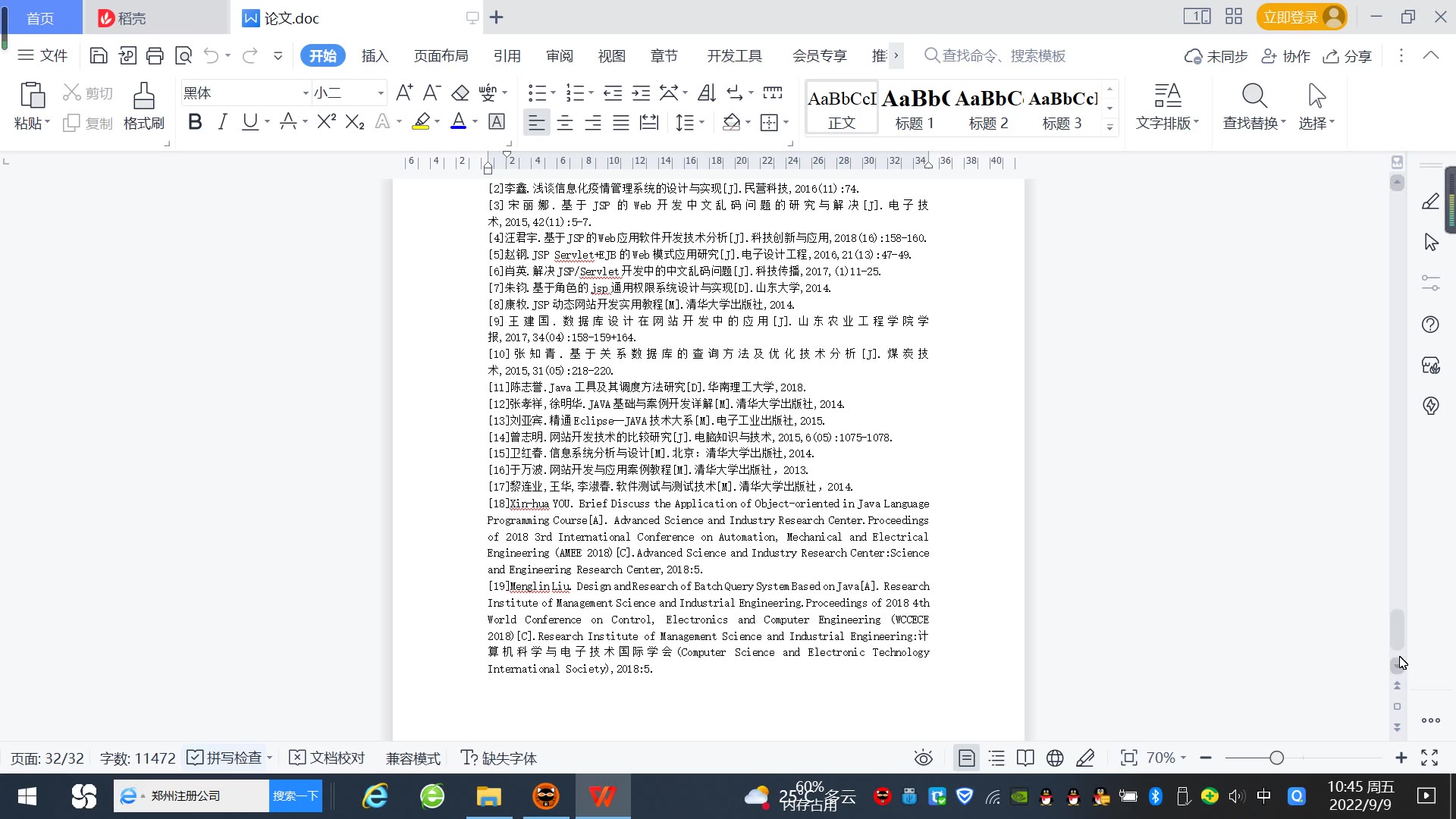
Task: Apply superscript formatting
Action: pos(326,121)
